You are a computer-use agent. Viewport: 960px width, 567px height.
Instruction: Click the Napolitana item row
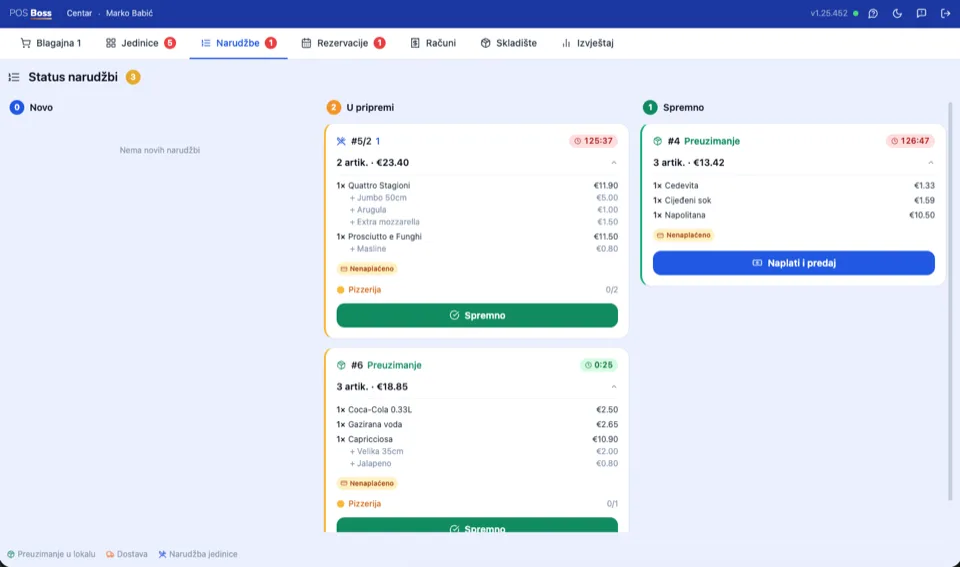point(793,215)
